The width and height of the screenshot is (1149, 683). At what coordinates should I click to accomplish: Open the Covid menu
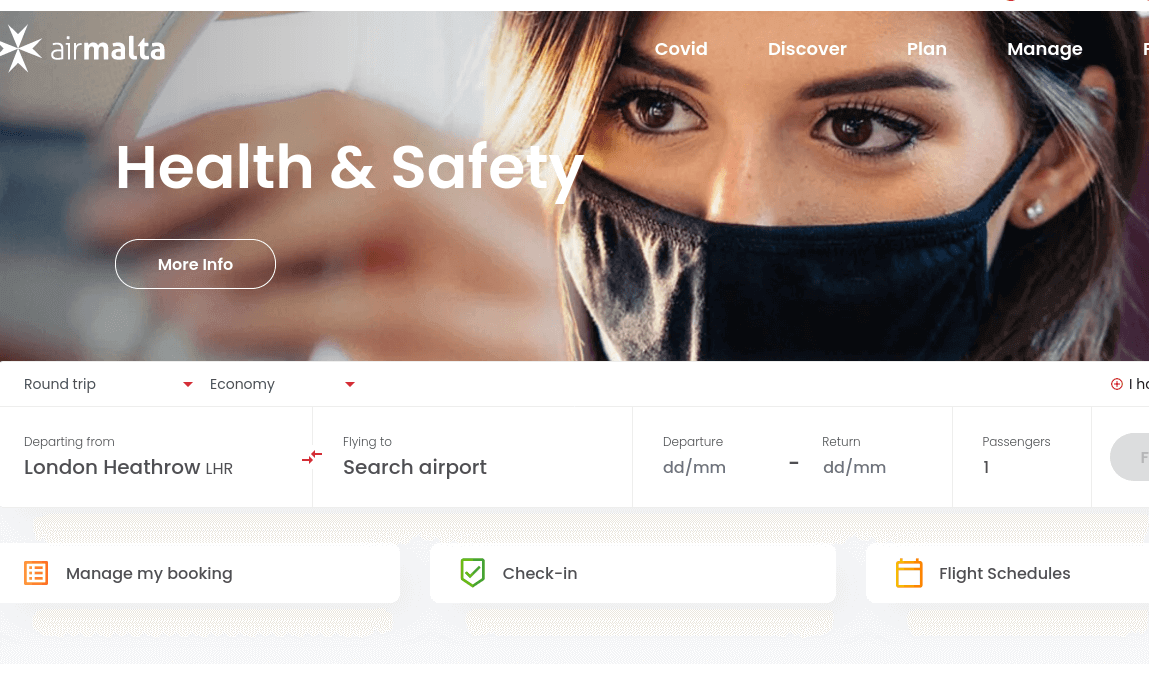coord(681,49)
